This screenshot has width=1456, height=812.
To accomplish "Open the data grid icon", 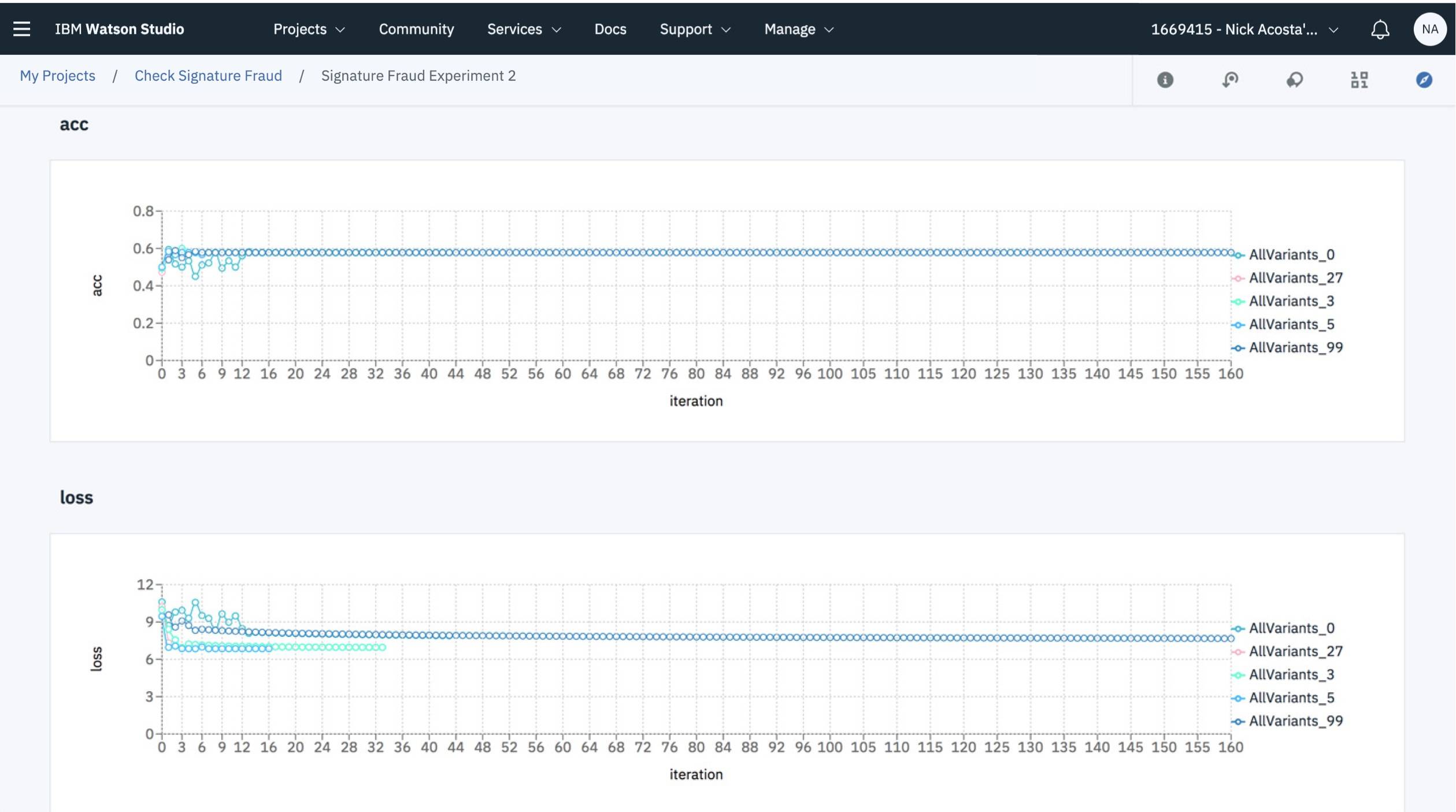I will click(x=1359, y=80).
